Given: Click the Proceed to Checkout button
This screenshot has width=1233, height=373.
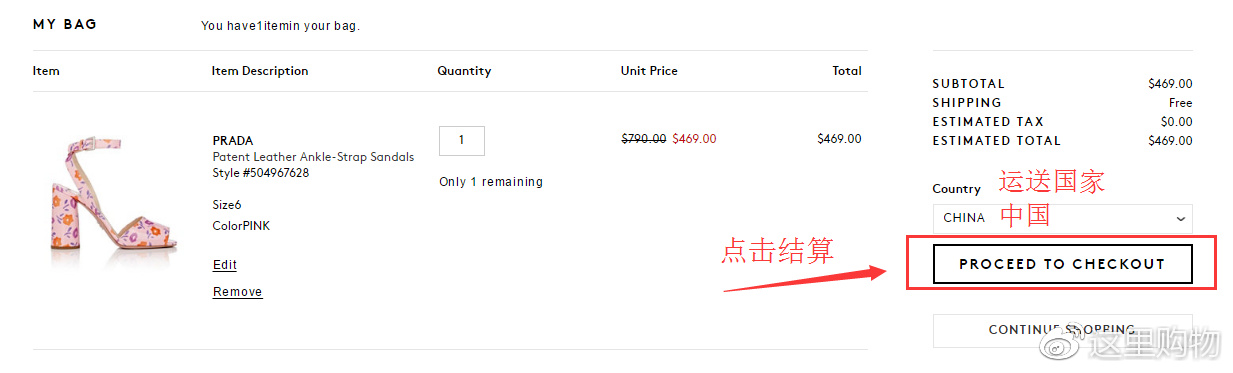Looking at the screenshot, I should pos(1062,264).
